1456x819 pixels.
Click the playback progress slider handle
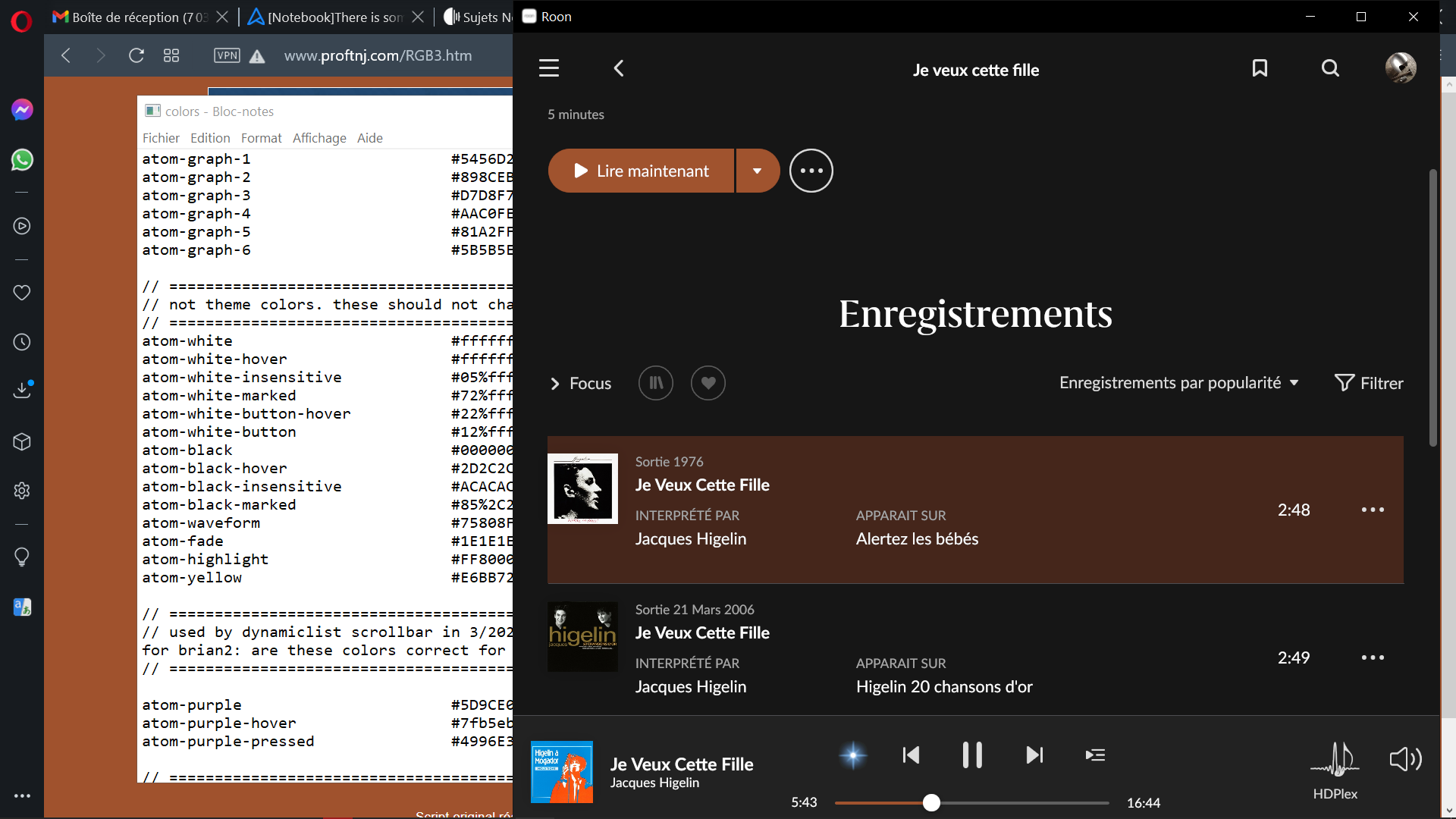click(931, 803)
